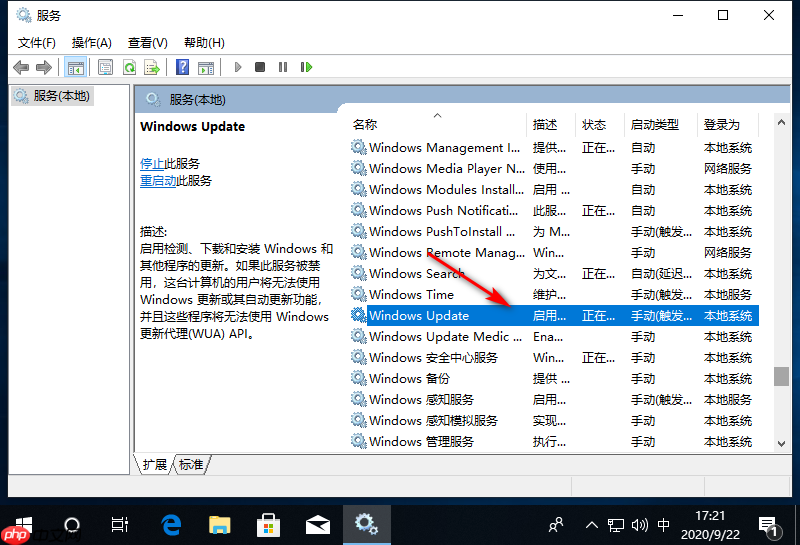This screenshot has height=545, width=800.
Task: Open File Explorer from taskbar
Action: coord(219,525)
